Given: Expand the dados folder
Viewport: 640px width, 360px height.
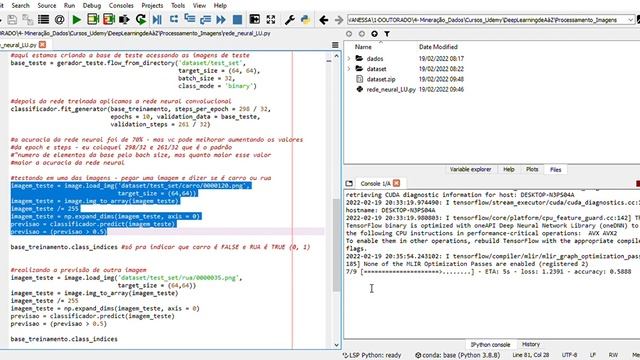Looking at the screenshot, I should point(349,58).
